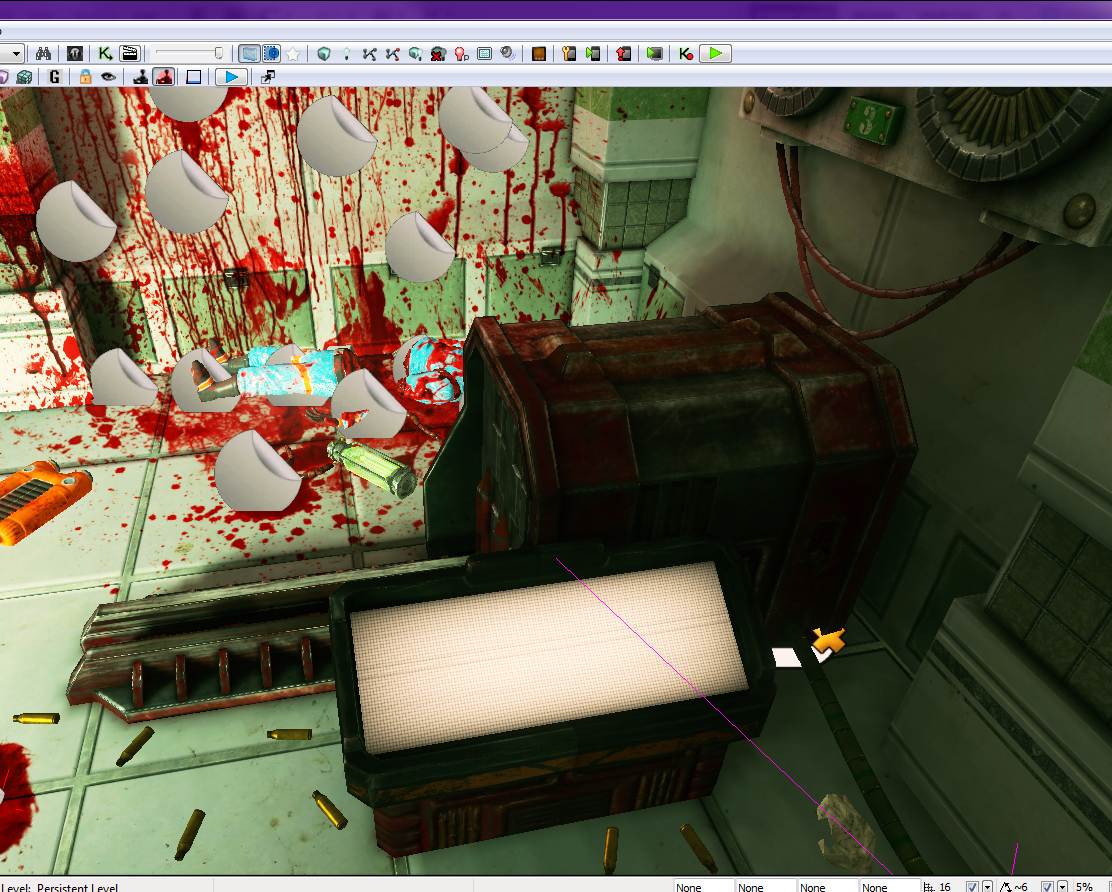The image size is (1112, 892).
Task: Open show flags with the eye icon
Action: tap(109, 77)
